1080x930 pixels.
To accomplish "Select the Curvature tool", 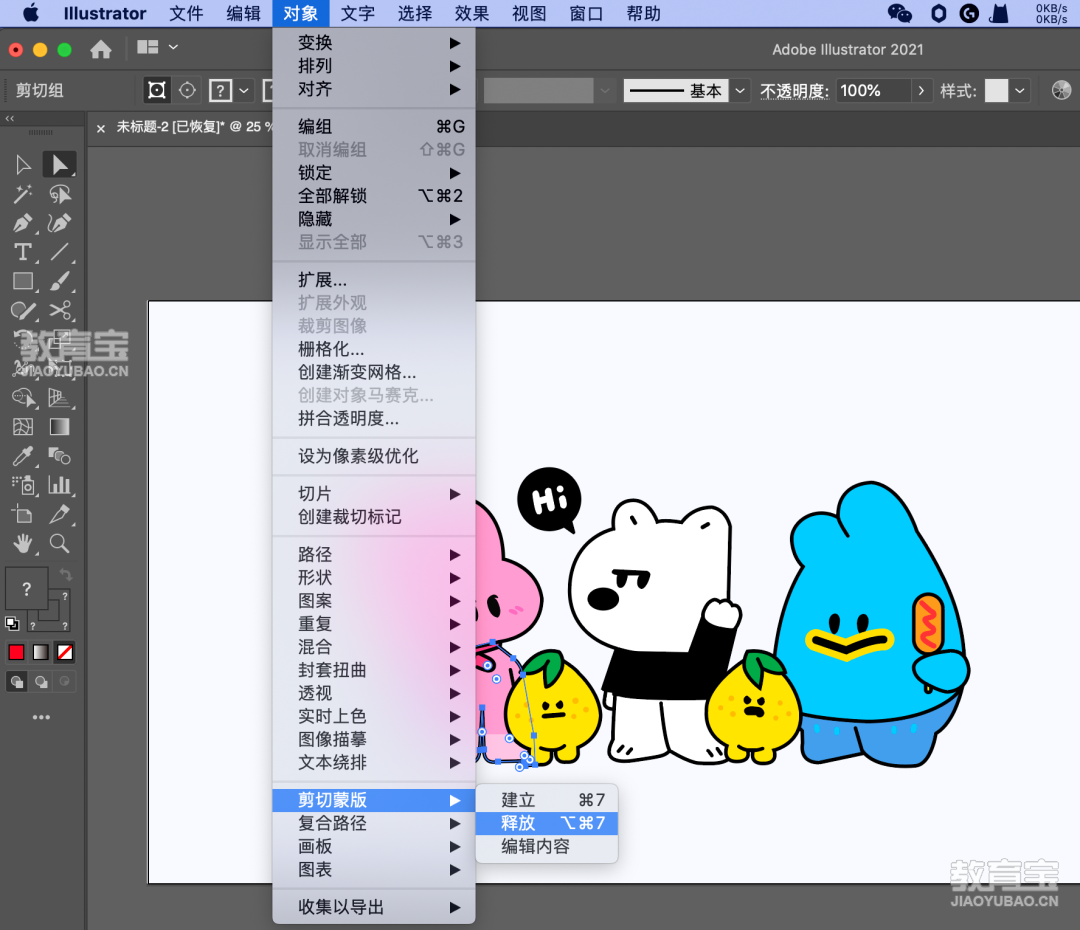I will [59, 223].
